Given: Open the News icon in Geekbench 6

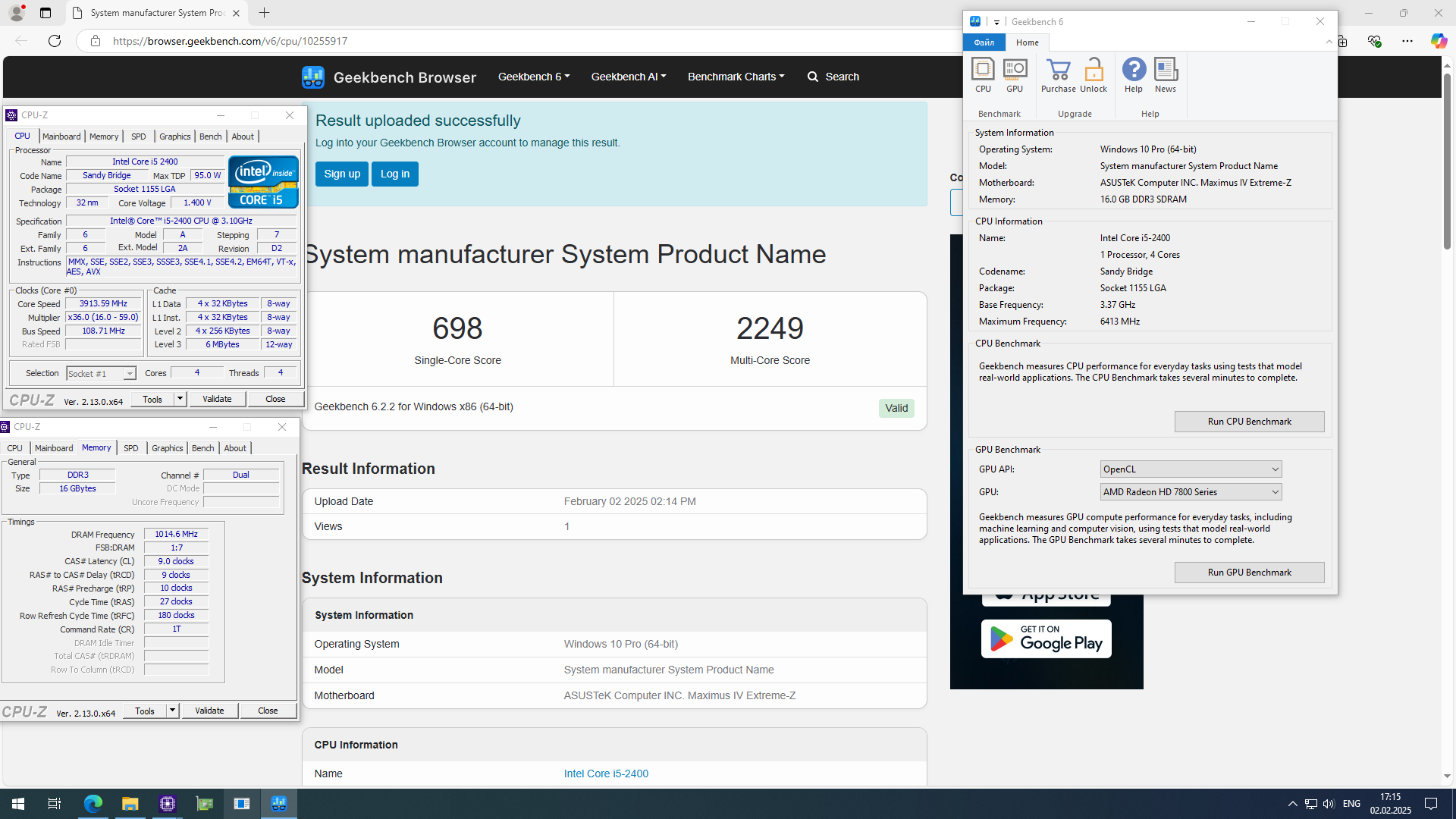Looking at the screenshot, I should pyautogui.click(x=1166, y=75).
